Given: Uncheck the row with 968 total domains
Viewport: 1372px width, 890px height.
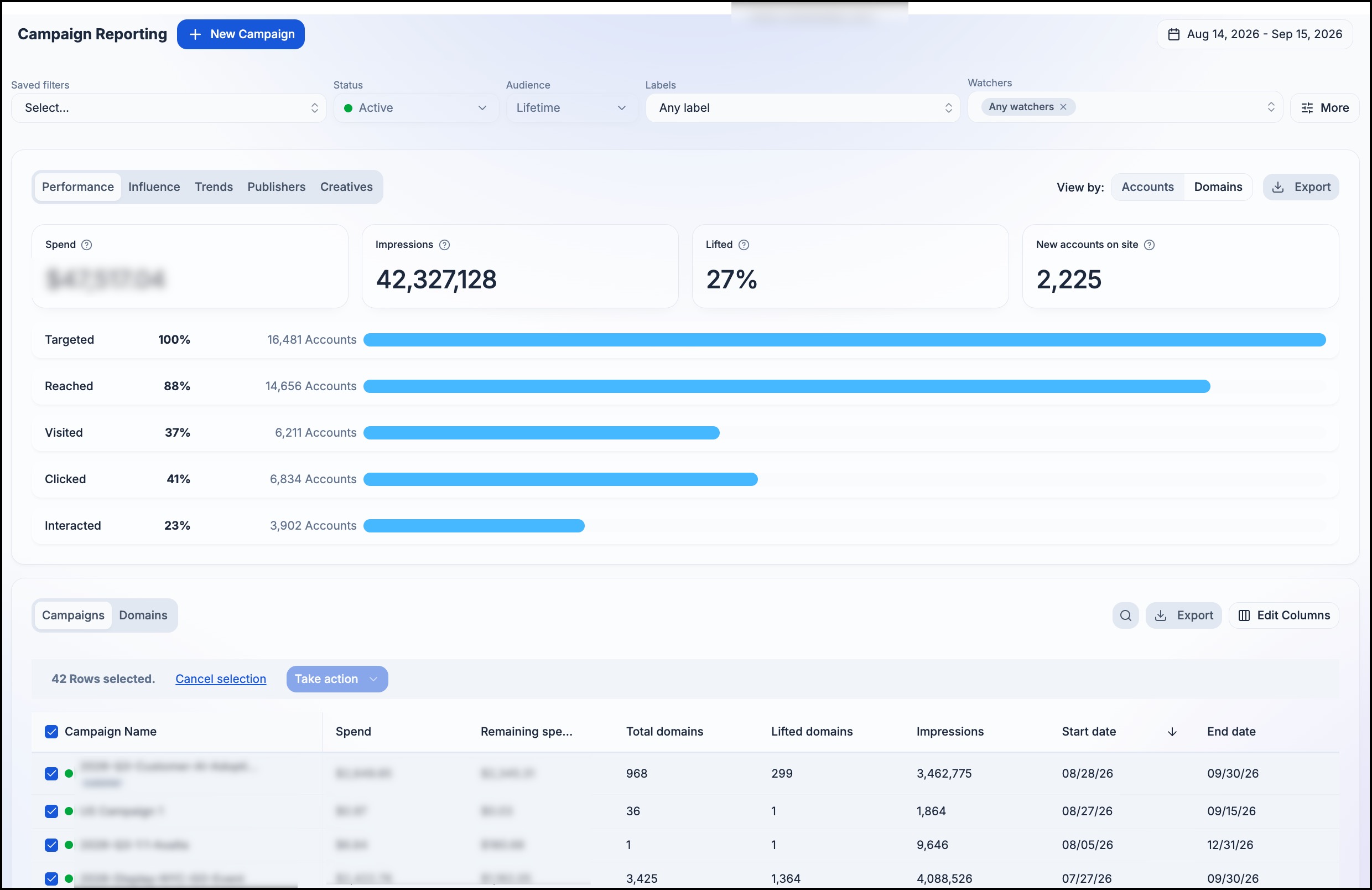Looking at the screenshot, I should [51, 773].
